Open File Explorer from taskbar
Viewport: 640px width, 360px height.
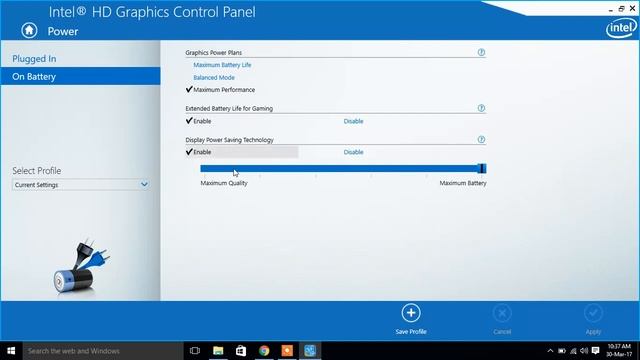click(218, 351)
